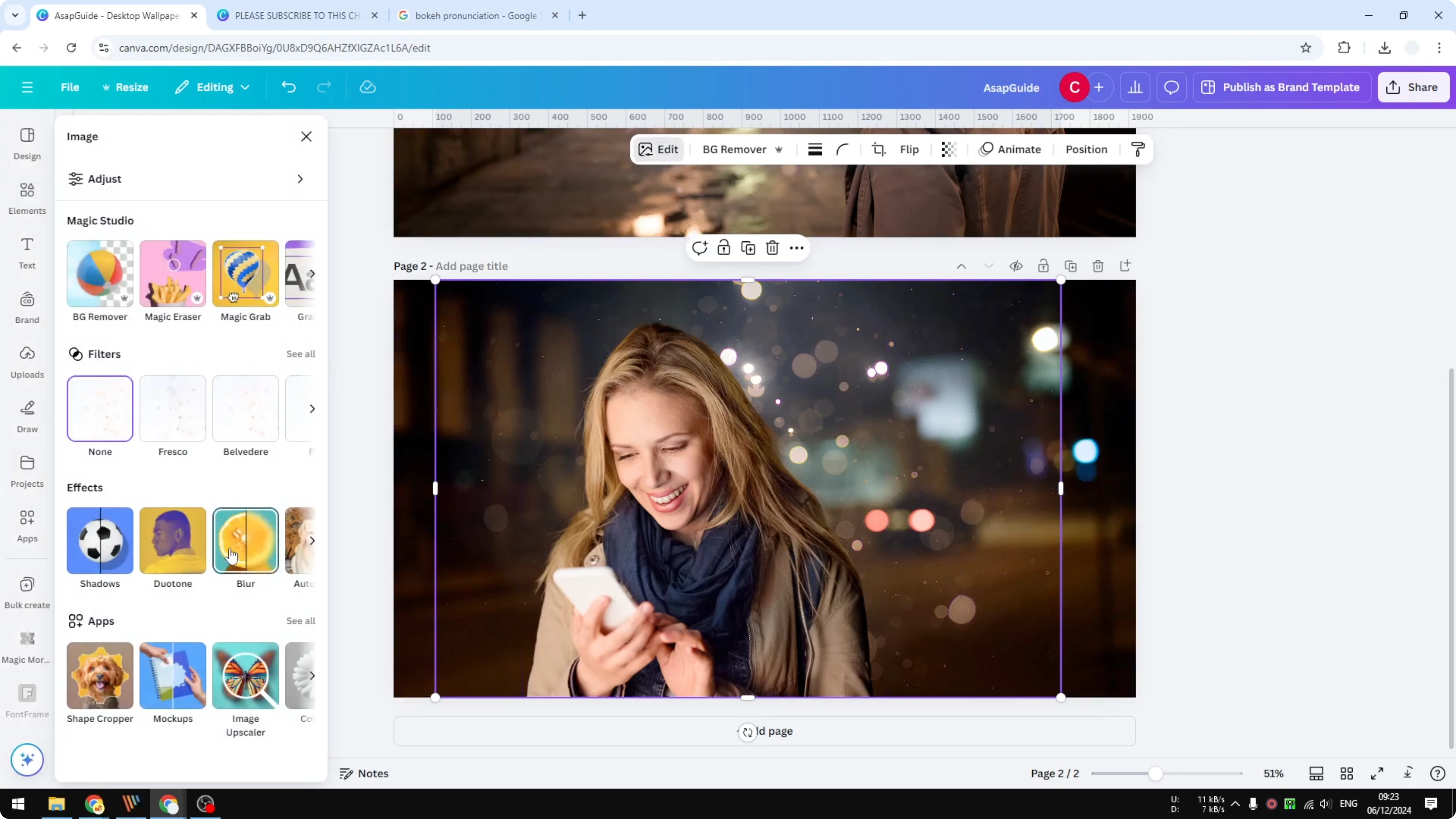Adjust image transparency using checkerboard icon
1456x819 pixels.
pos(948,149)
